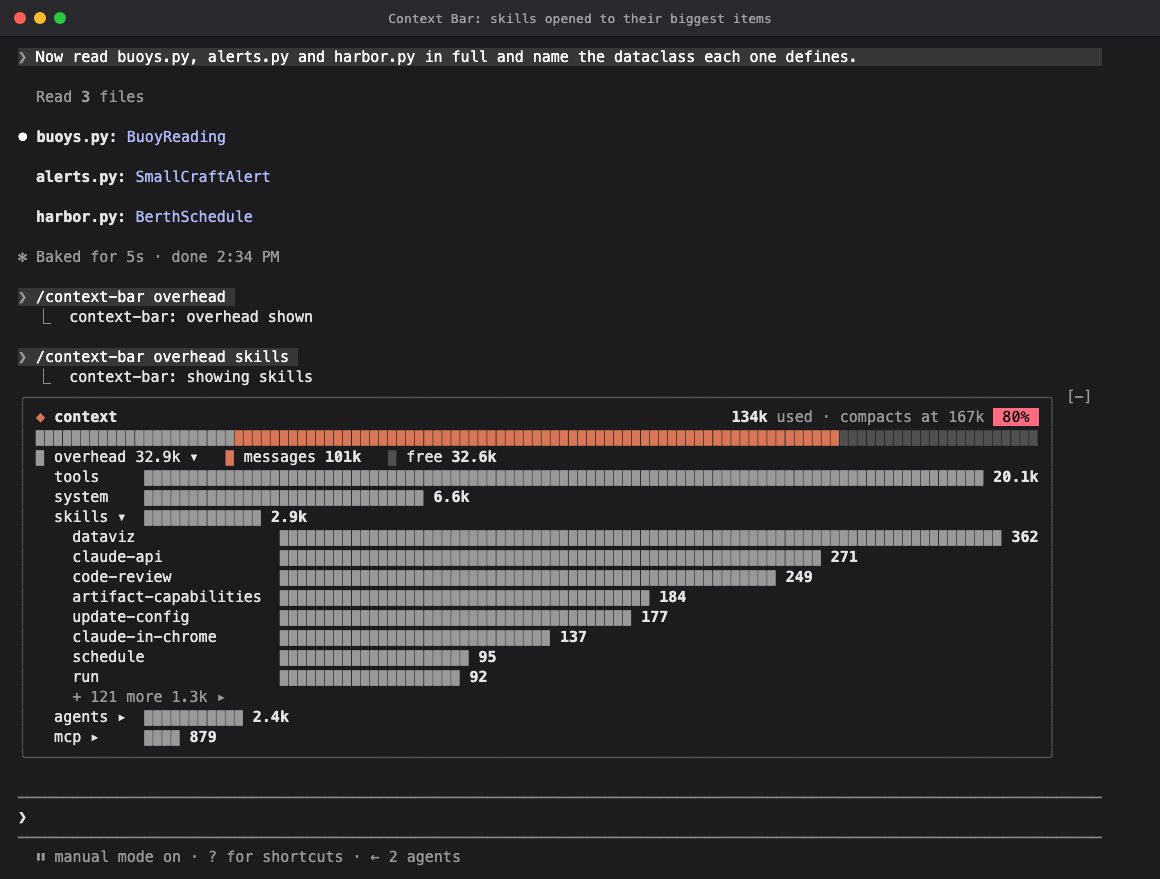This screenshot has width=1160, height=879.
Task: Click the mcp 879 value
Action: coord(203,737)
